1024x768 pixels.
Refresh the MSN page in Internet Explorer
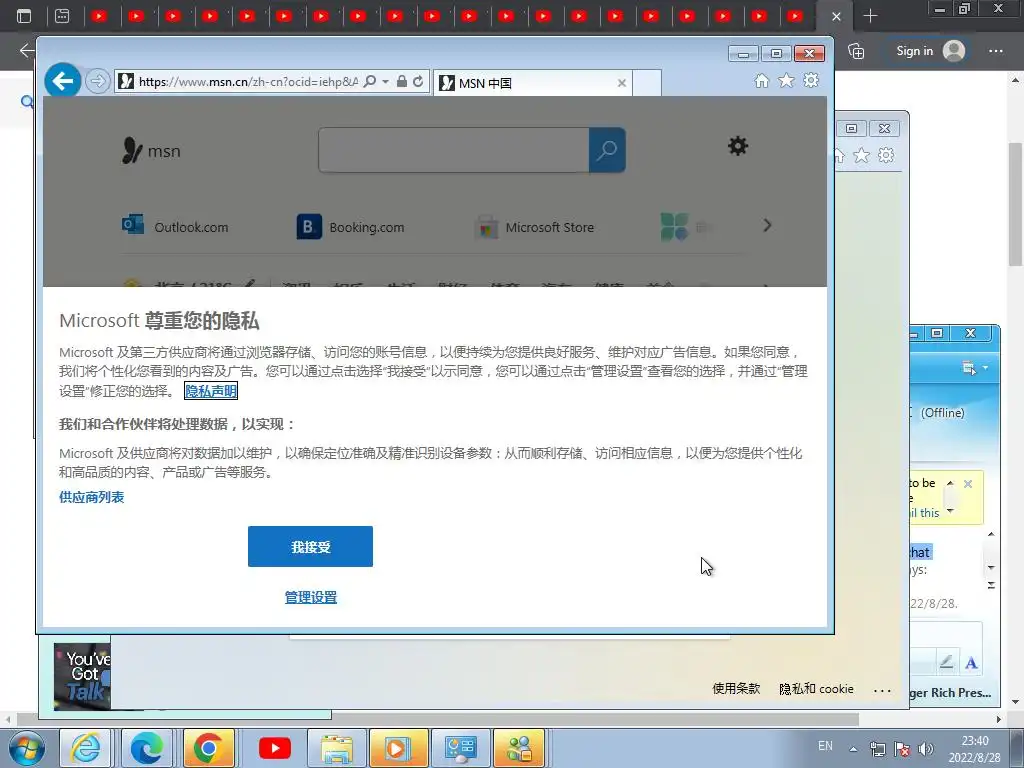(x=418, y=82)
